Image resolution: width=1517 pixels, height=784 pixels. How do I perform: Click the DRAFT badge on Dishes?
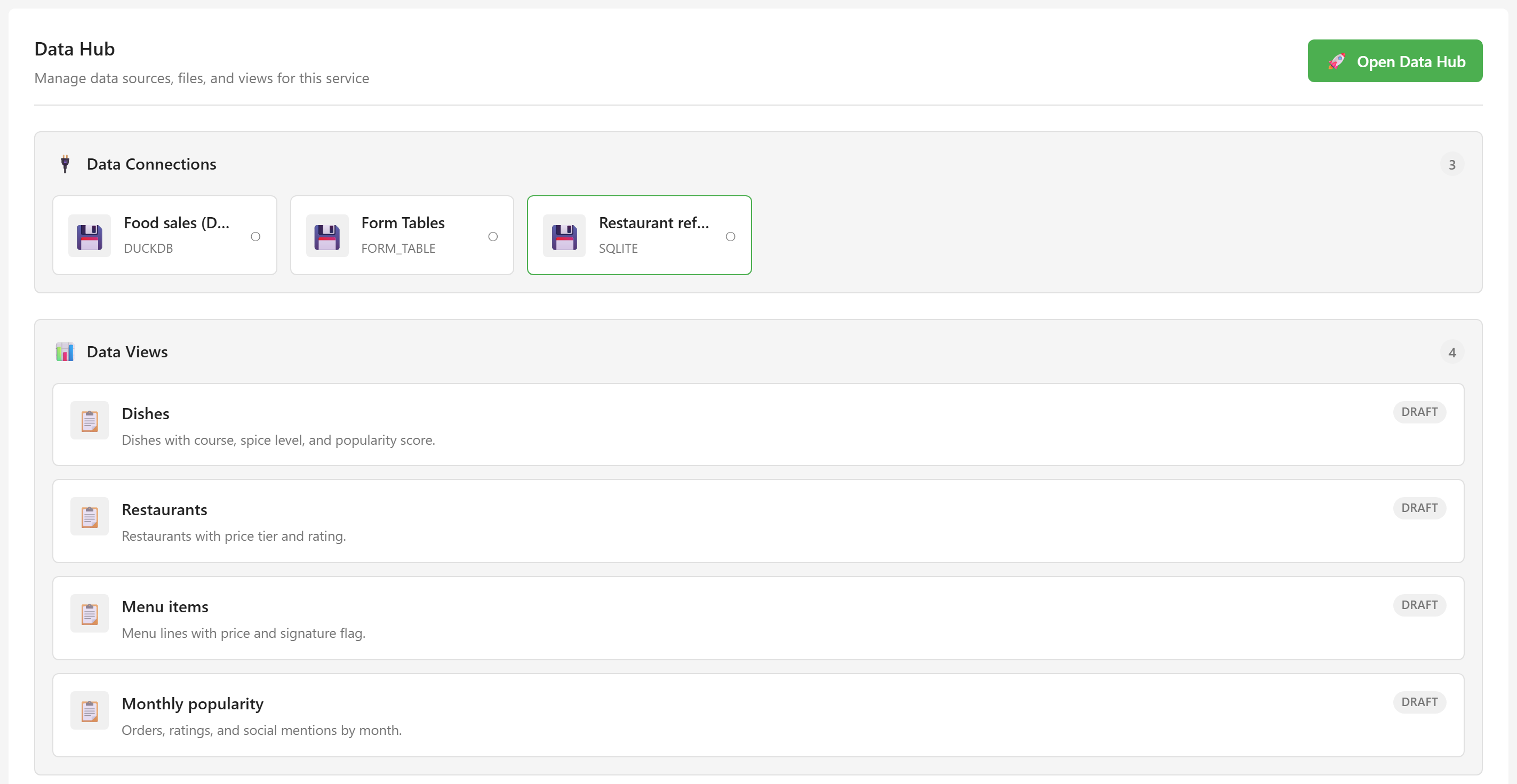pyautogui.click(x=1419, y=412)
